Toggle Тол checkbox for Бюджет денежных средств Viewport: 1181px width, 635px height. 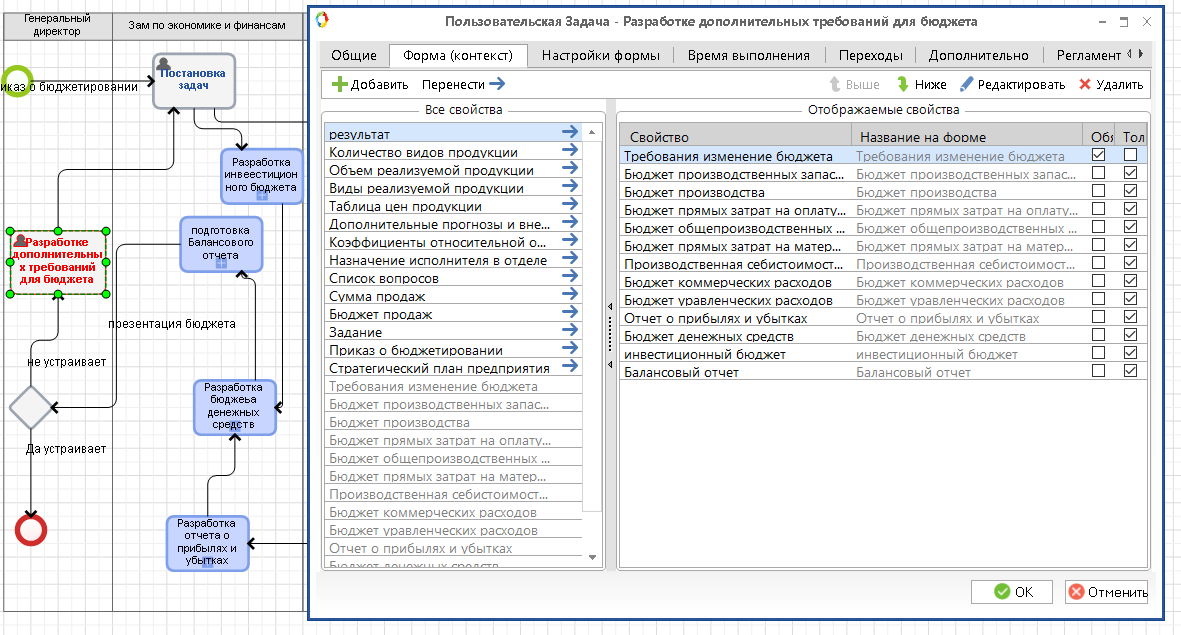tap(1130, 335)
